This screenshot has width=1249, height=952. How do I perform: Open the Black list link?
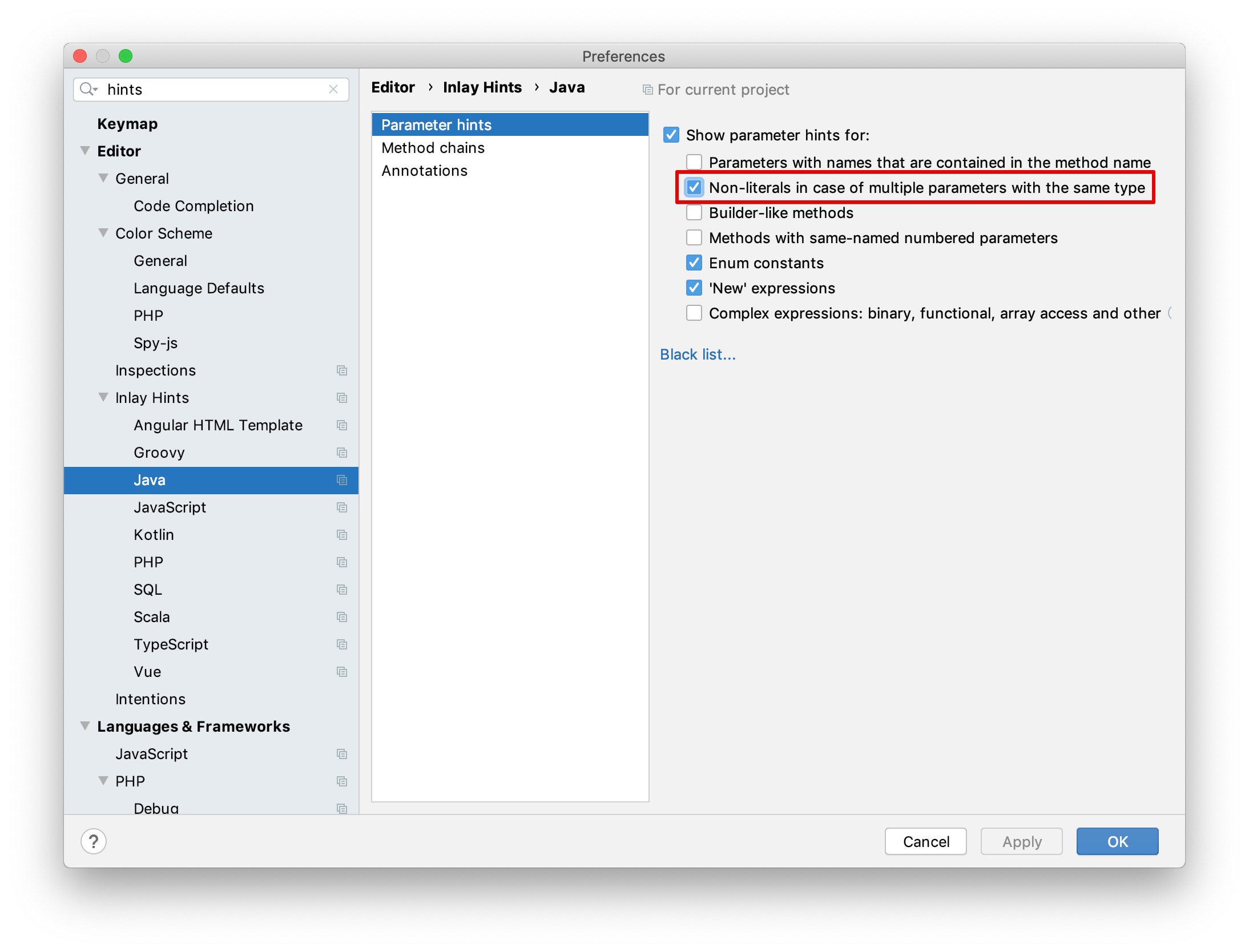point(698,354)
